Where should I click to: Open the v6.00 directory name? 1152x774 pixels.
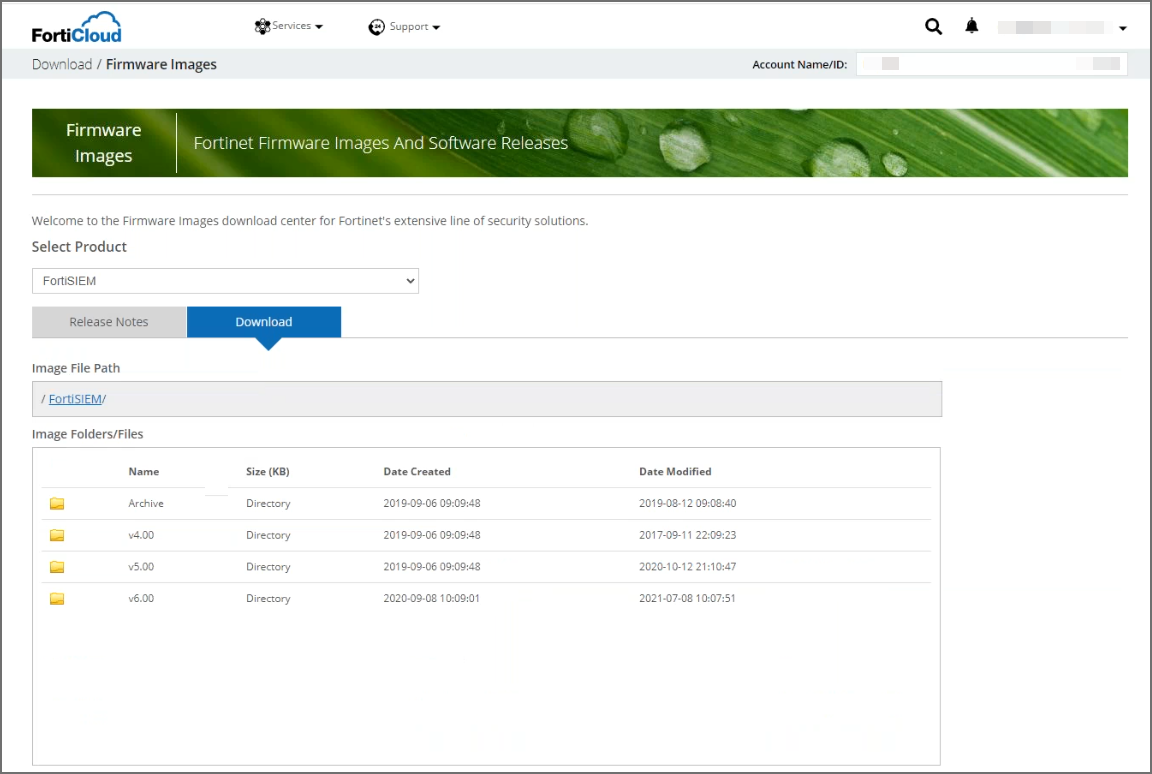click(x=141, y=599)
